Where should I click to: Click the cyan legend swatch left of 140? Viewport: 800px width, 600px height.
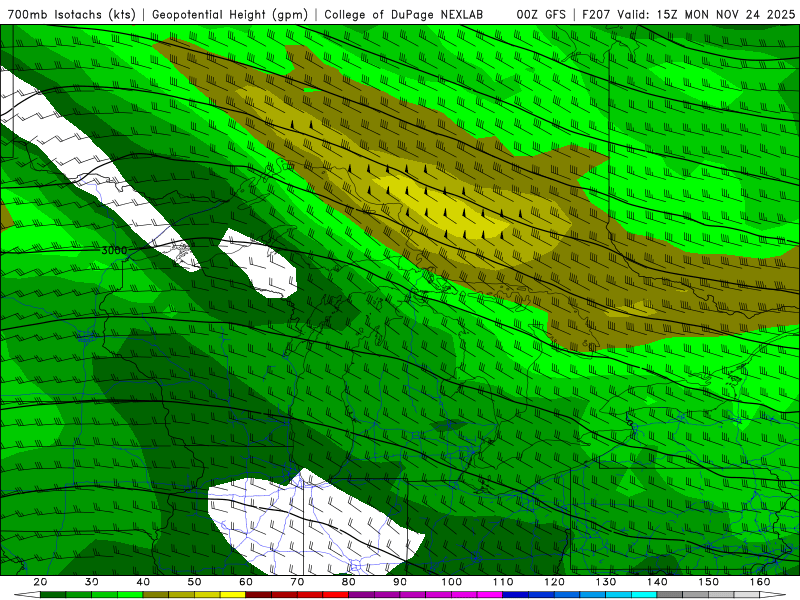coord(644,595)
